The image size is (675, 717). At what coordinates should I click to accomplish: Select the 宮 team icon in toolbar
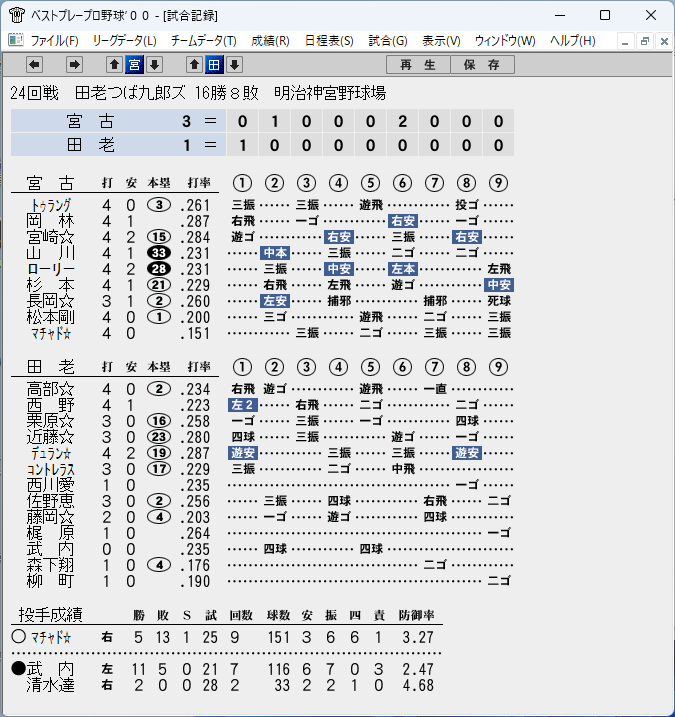point(134,64)
